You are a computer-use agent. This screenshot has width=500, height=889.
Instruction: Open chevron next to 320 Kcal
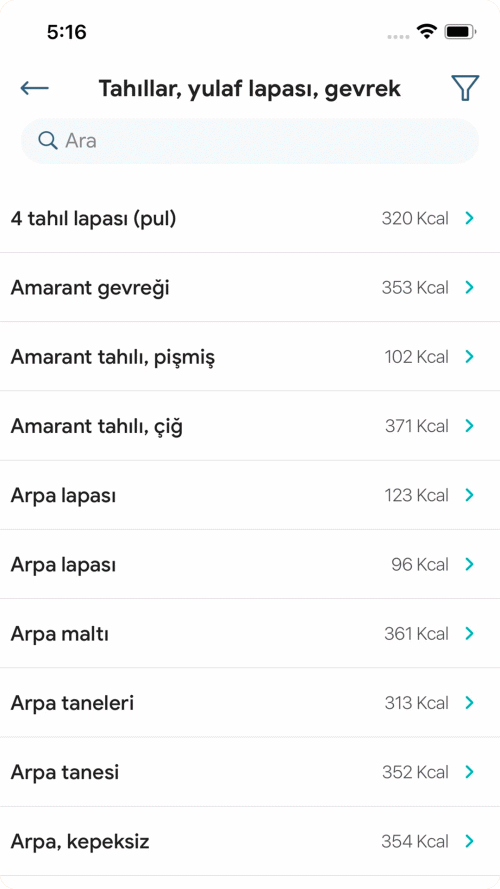pyautogui.click(x=469, y=218)
